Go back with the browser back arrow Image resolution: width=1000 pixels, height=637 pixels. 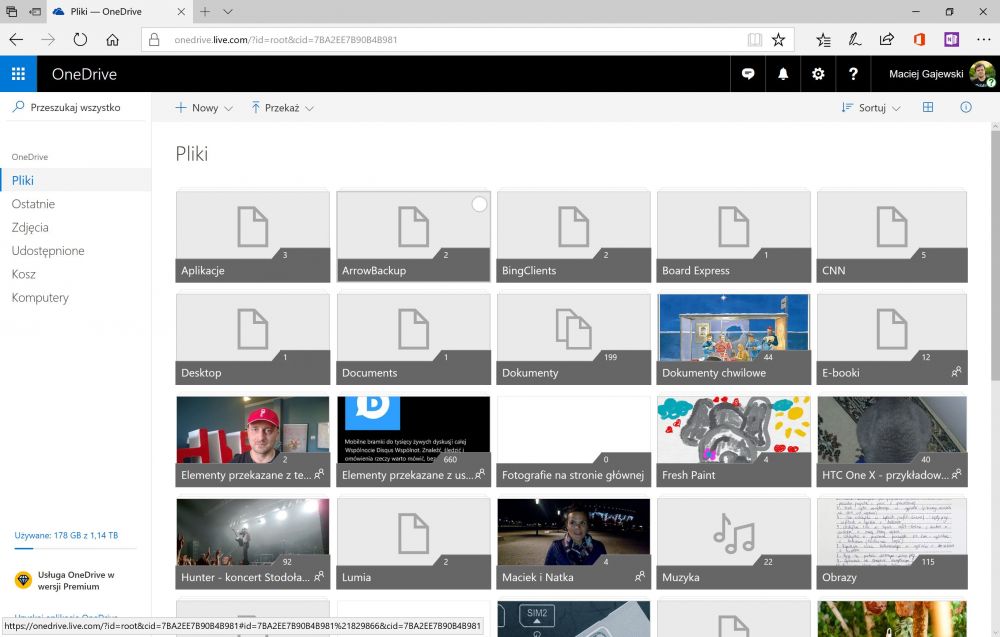click(16, 40)
